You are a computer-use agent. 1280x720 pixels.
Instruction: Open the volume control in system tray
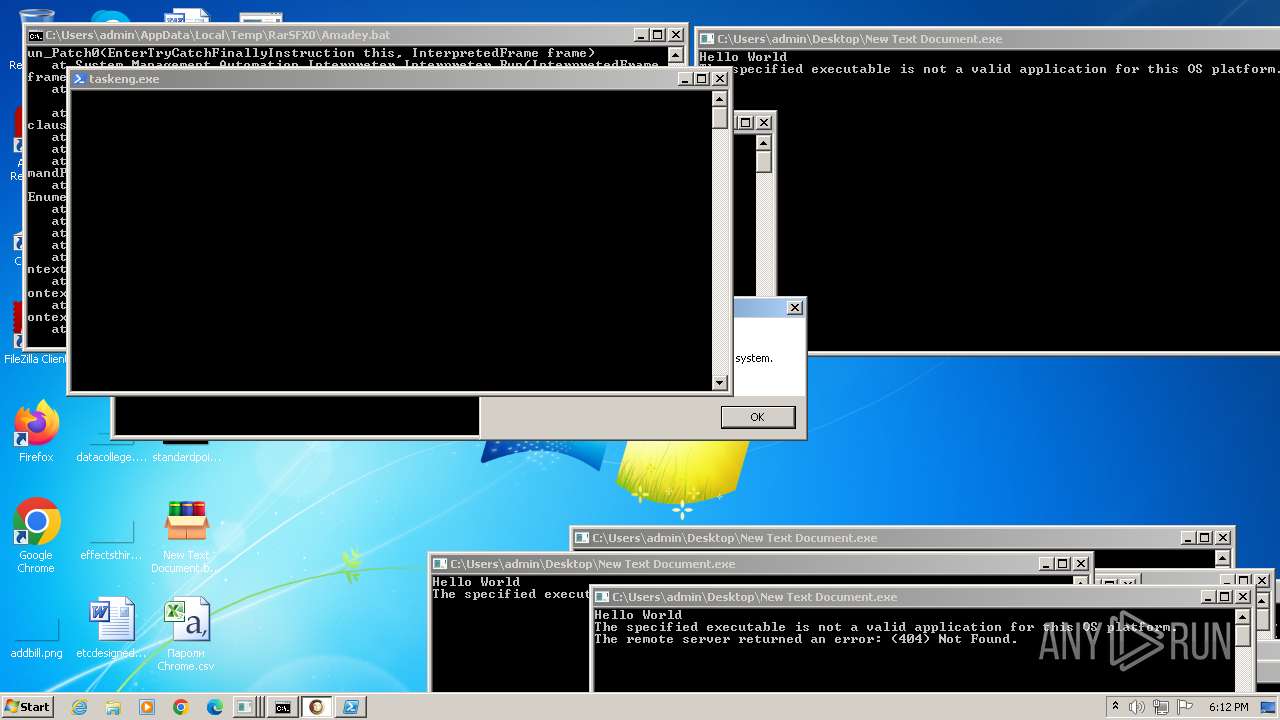(1137, 707)
